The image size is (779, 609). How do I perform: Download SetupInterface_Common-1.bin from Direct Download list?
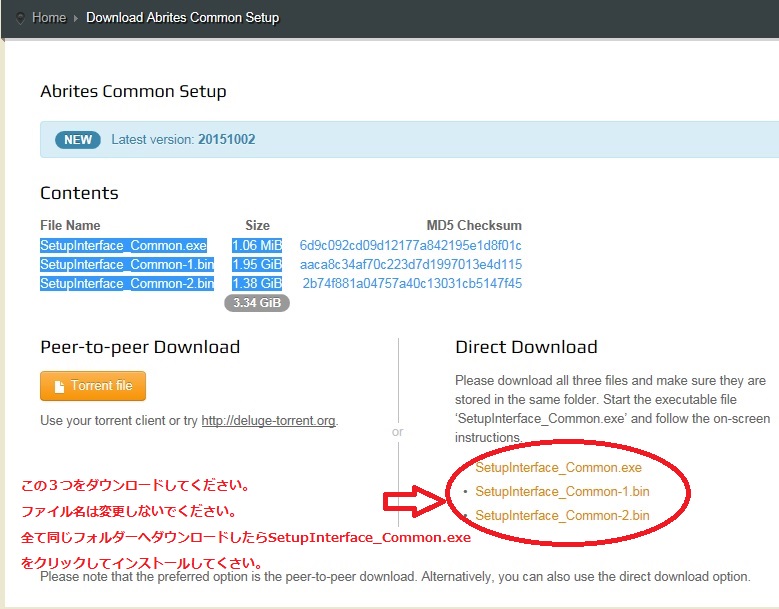[x=562, y=491]
